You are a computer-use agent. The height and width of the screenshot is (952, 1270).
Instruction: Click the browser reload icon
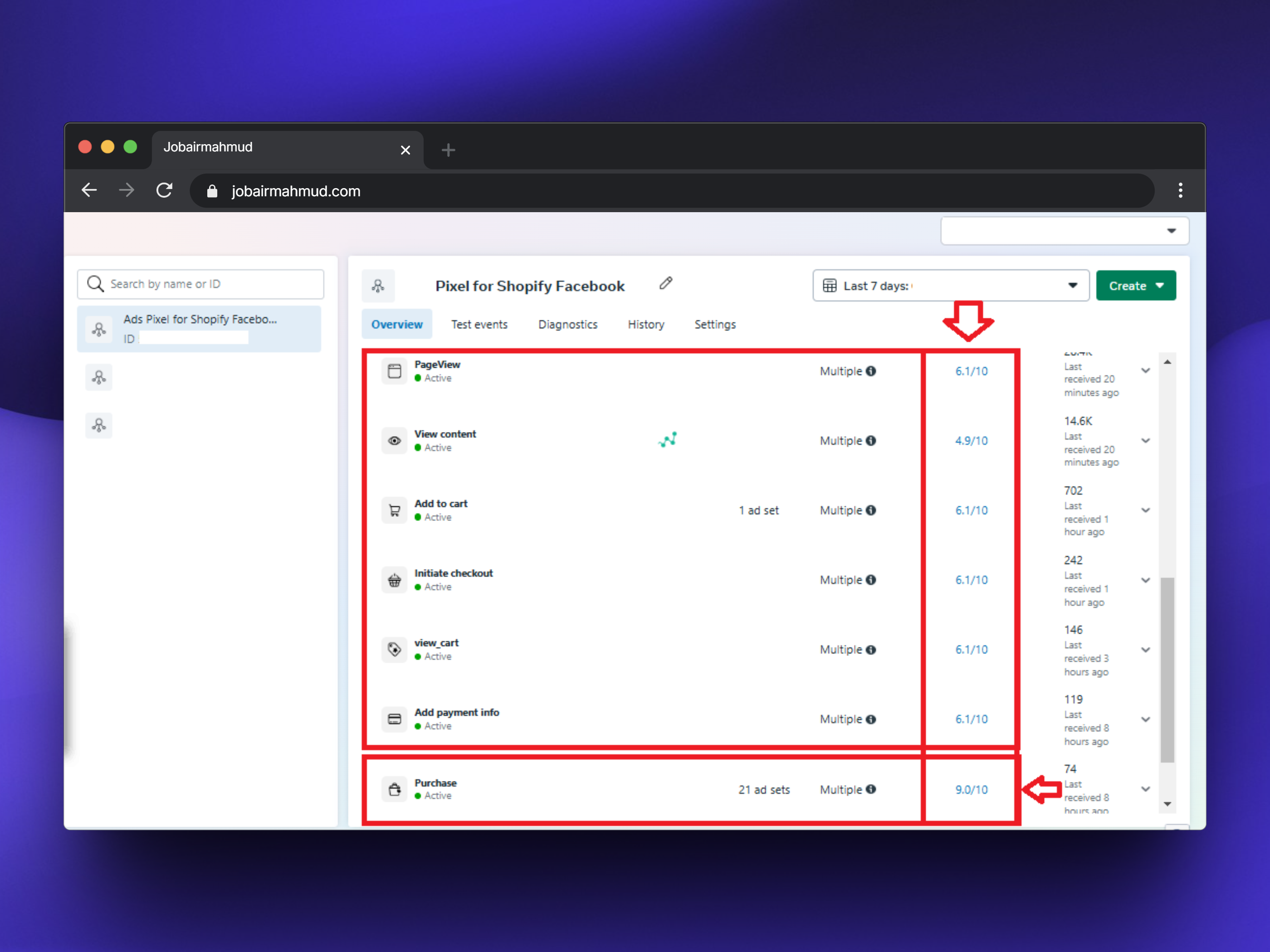(165, 190)
